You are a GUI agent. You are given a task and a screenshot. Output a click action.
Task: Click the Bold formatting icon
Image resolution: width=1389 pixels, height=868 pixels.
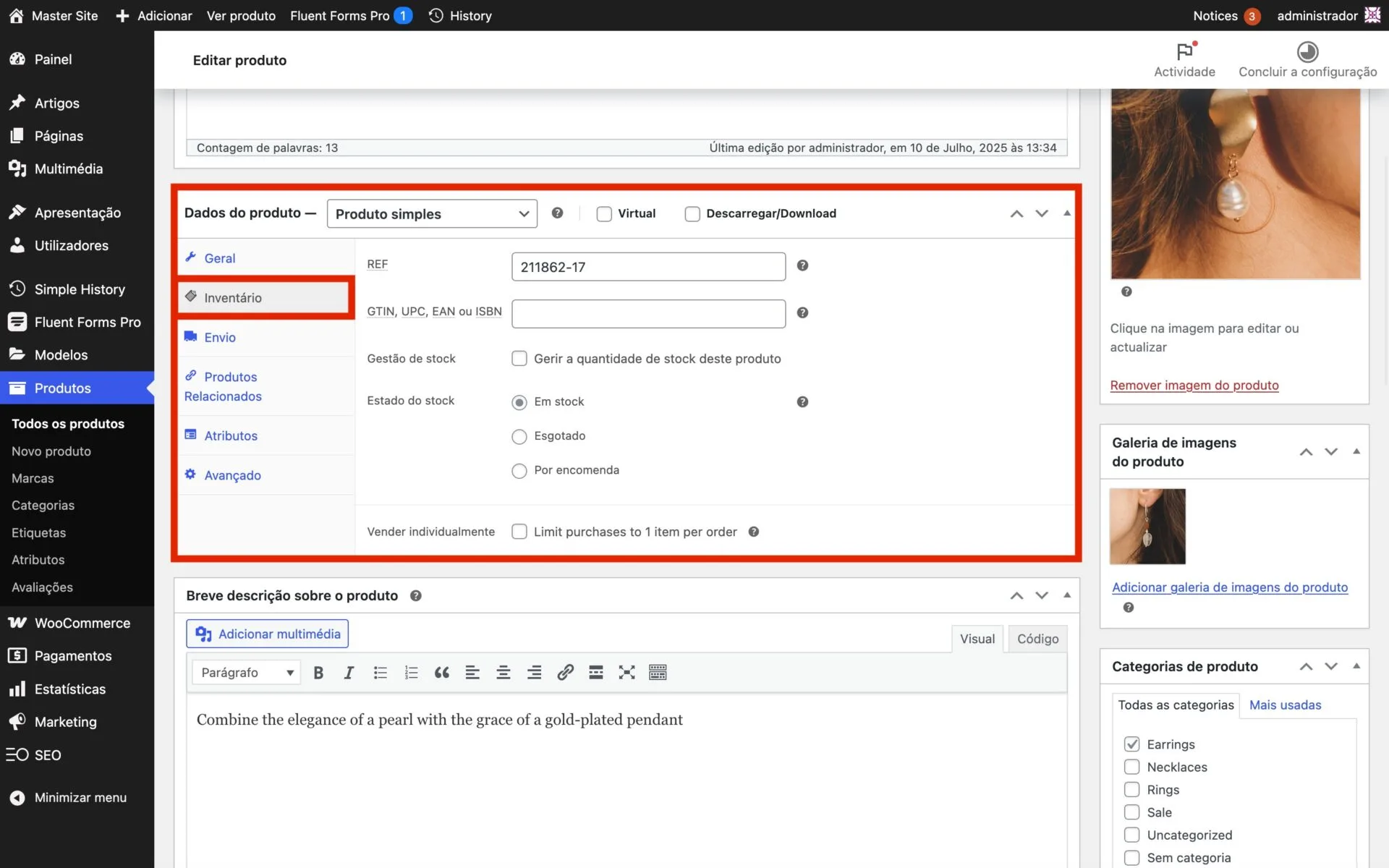(318, 673)
